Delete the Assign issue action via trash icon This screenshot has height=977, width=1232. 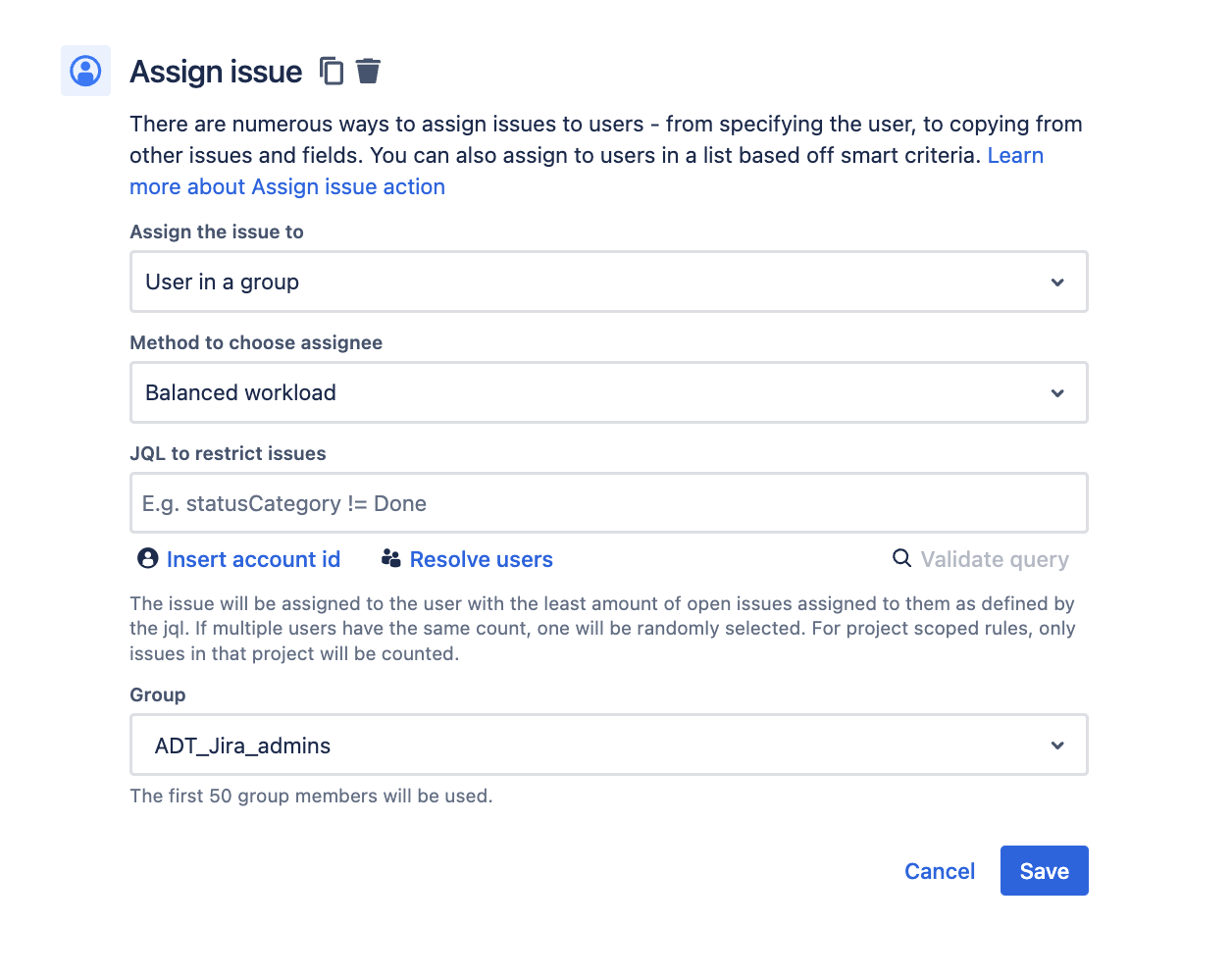368,71
